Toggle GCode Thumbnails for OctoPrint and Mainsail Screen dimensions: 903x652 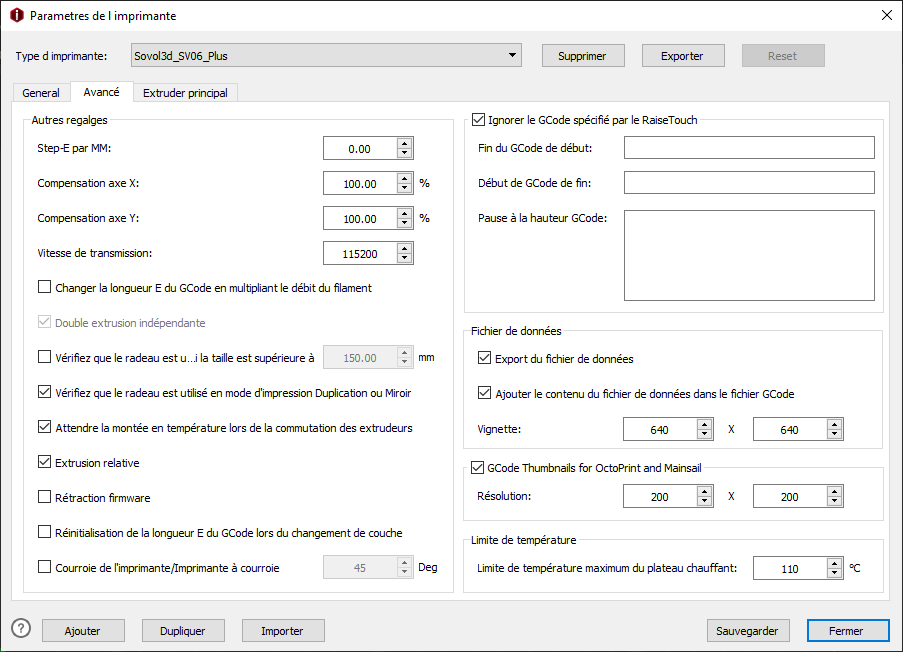point(477,467)
